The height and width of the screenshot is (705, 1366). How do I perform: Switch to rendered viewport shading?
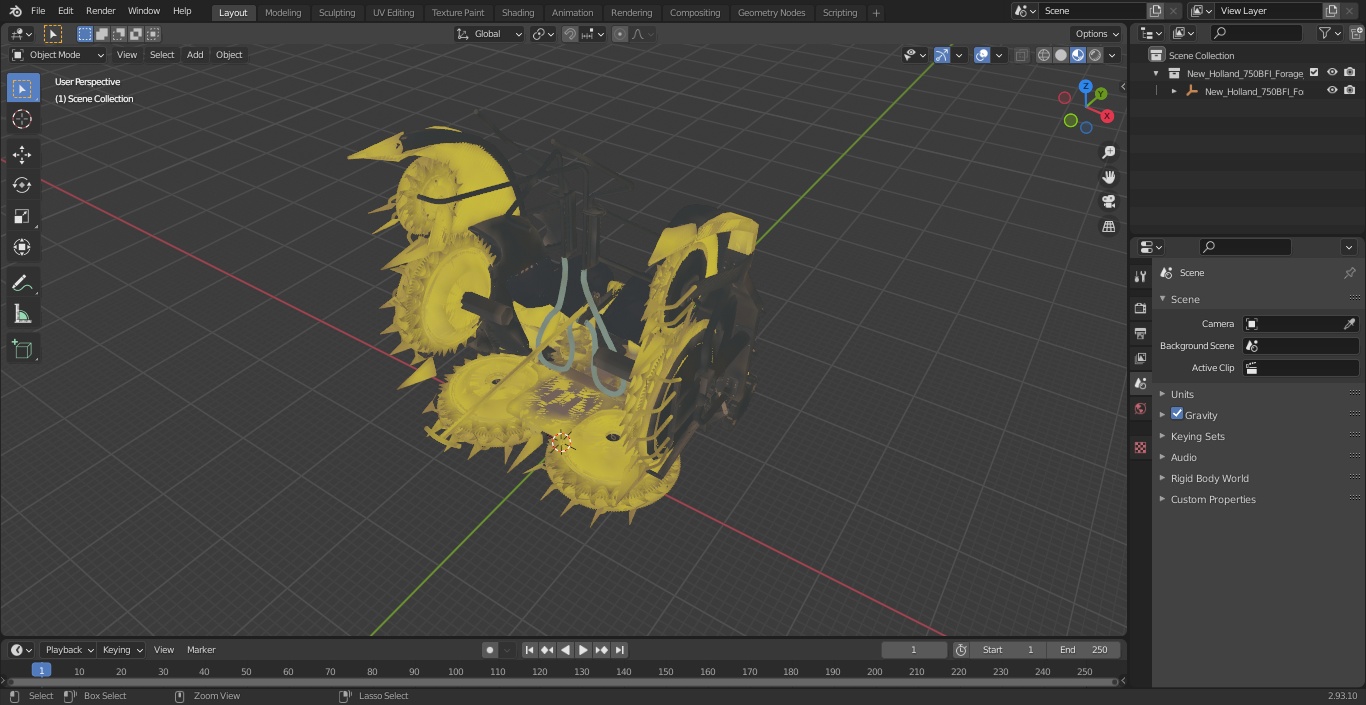point(1095,55)
